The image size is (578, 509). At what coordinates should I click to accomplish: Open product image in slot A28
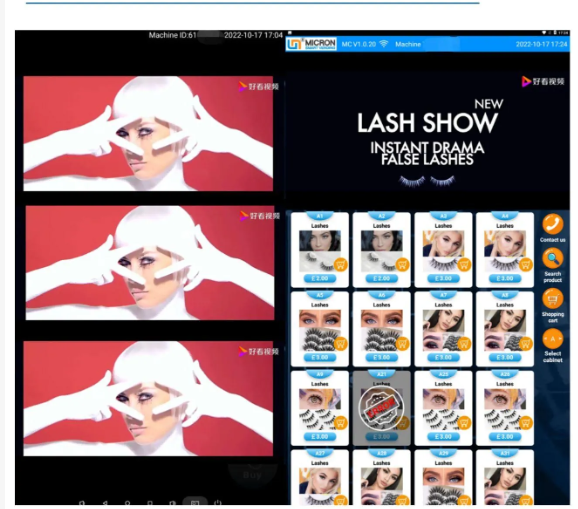[381, 486]
